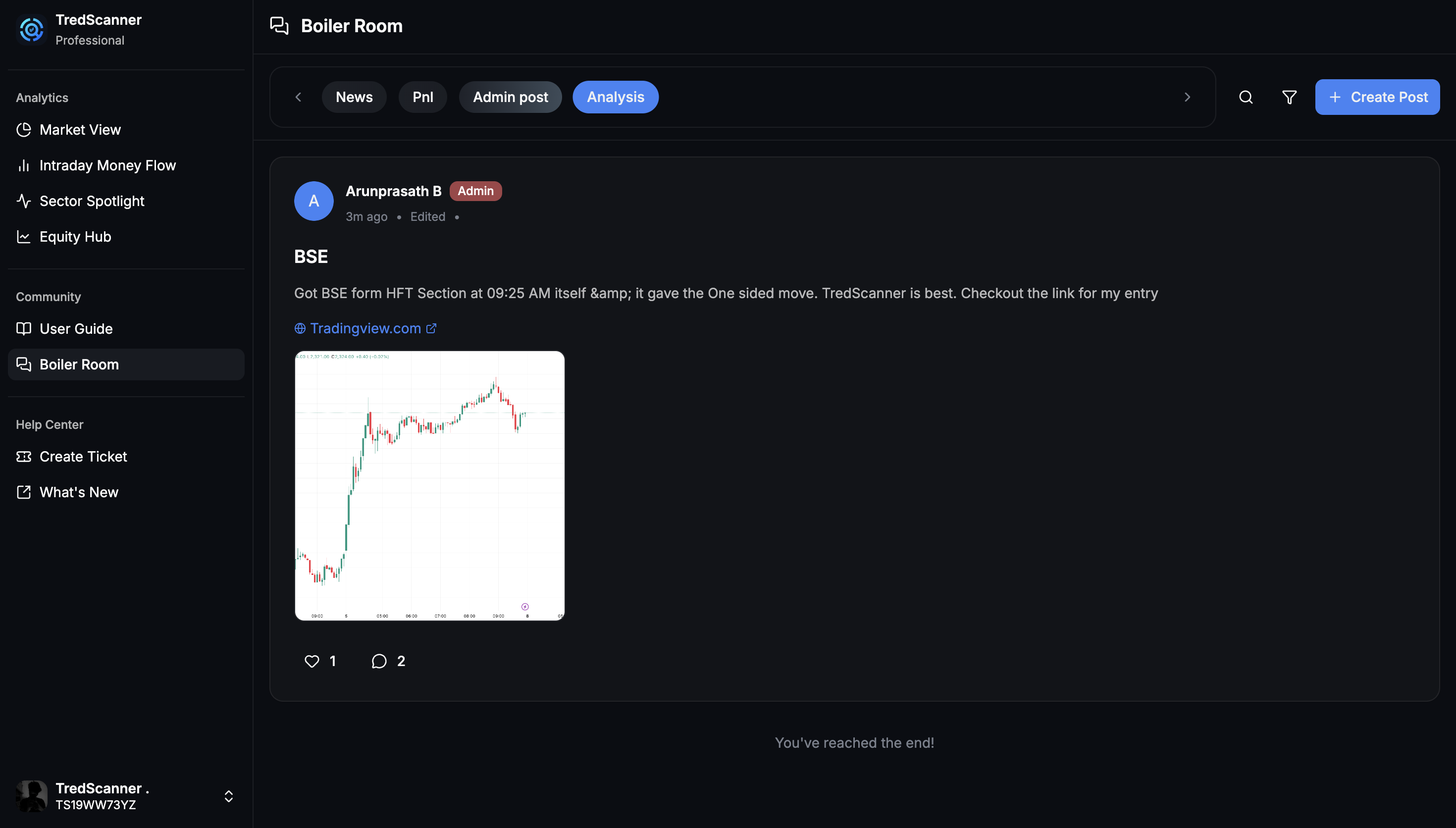Open the post filter funnel icon
The image size is (1456, 828).
1289,97
